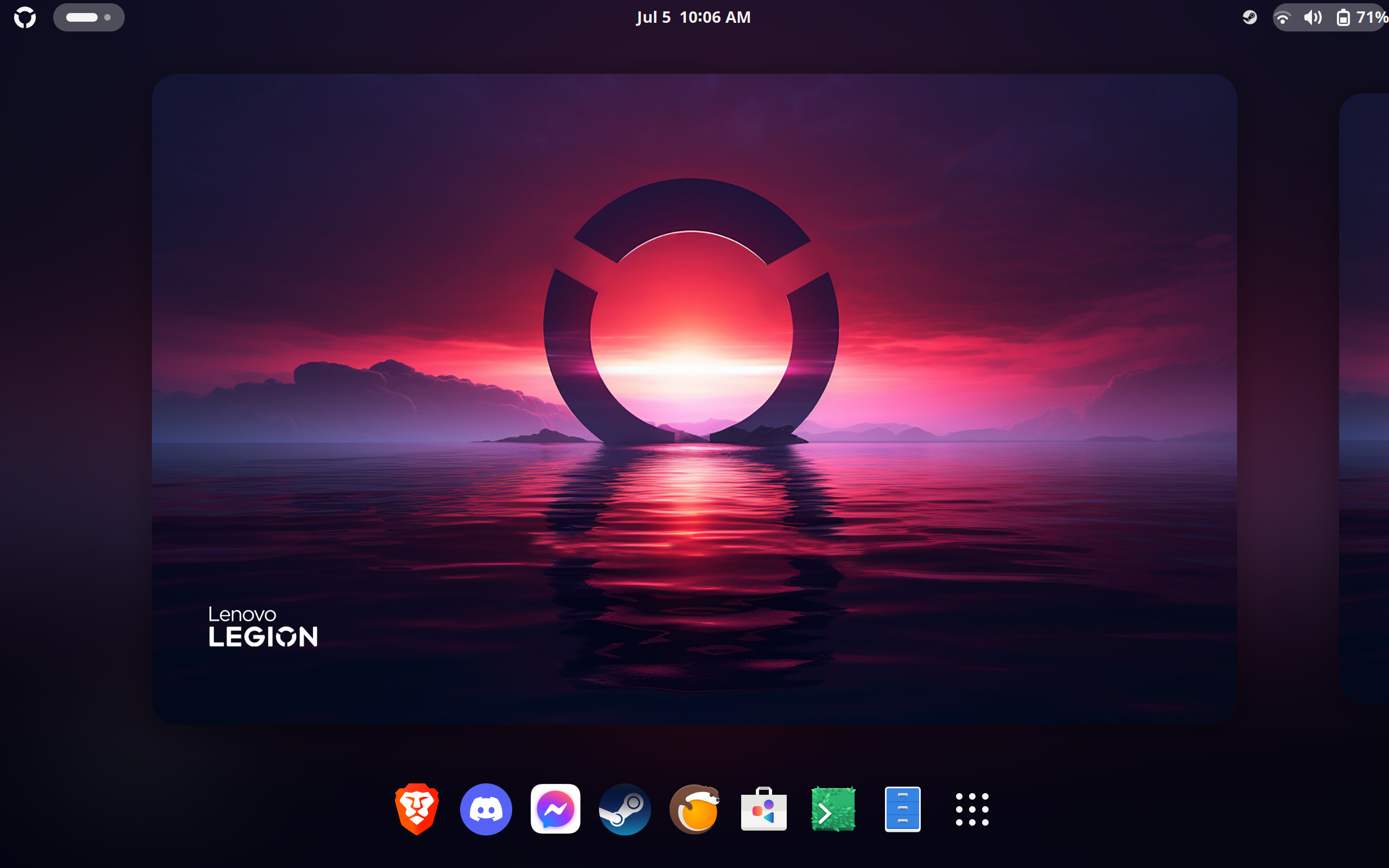
Task: Toggle the workspace indicator pill
Action: click(89, 17)
